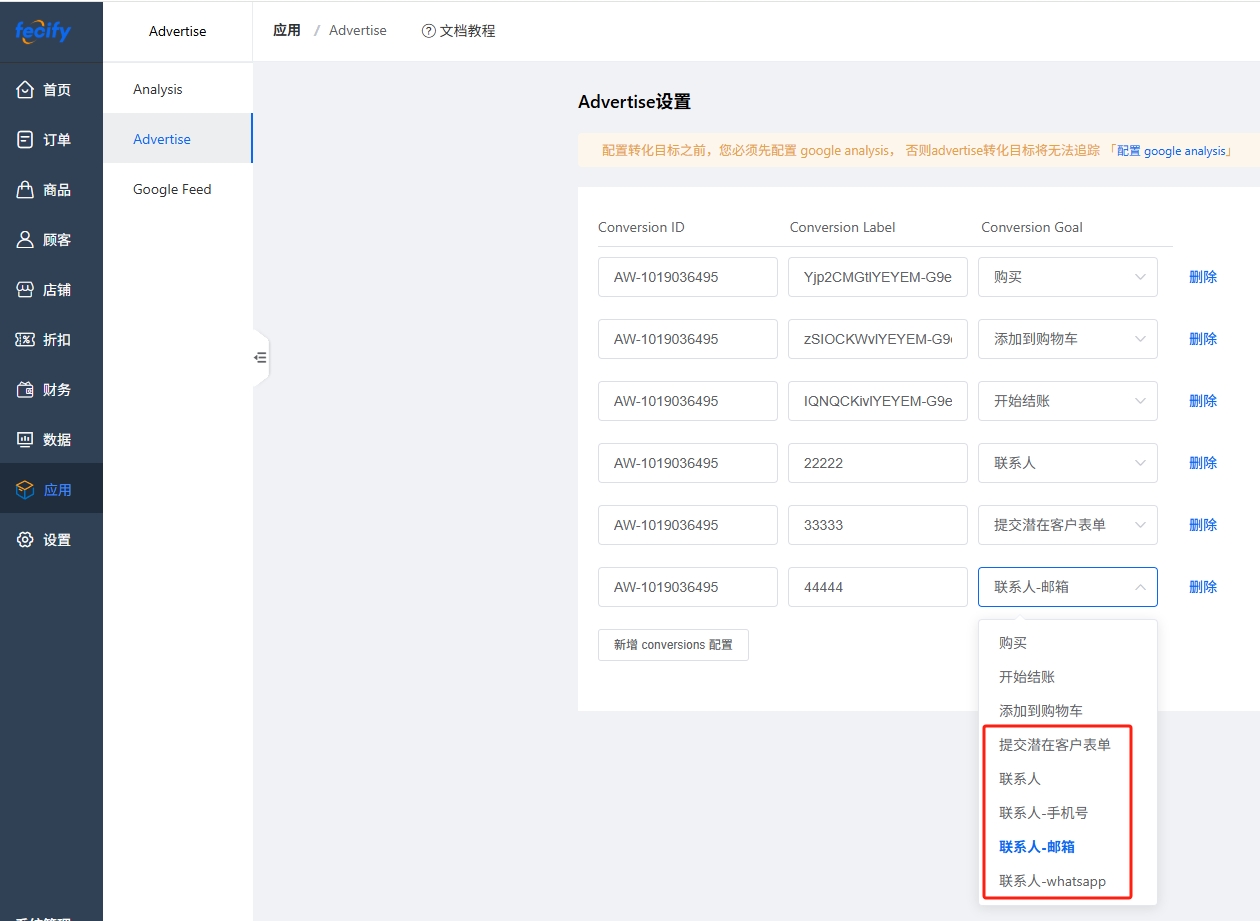Click the 设置 gear icon

click(x=26, y=540)
